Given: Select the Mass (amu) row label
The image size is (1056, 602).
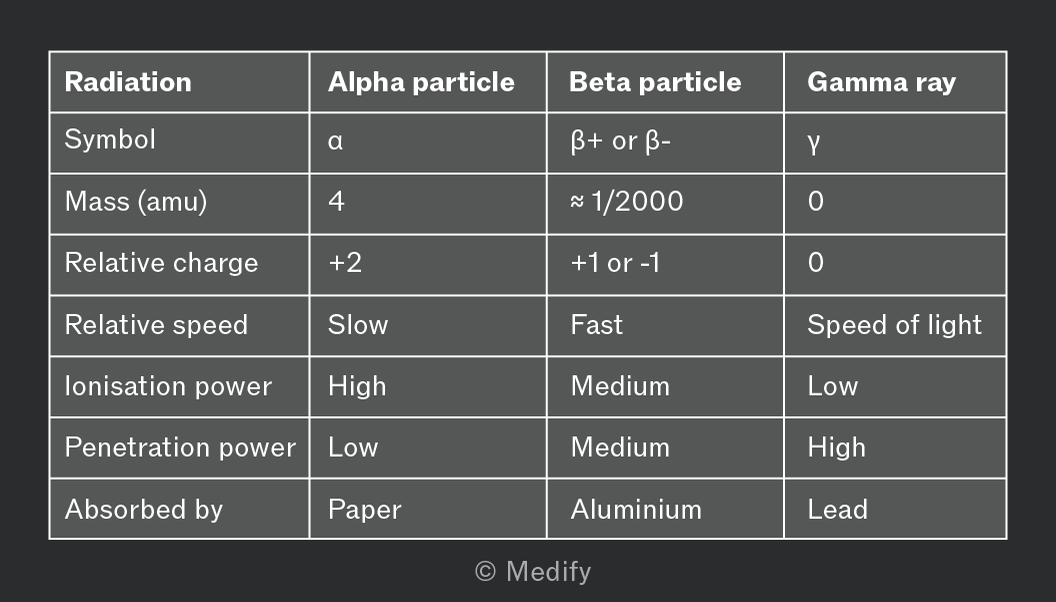Looking at the screenshot, I should tap(179, 204).
